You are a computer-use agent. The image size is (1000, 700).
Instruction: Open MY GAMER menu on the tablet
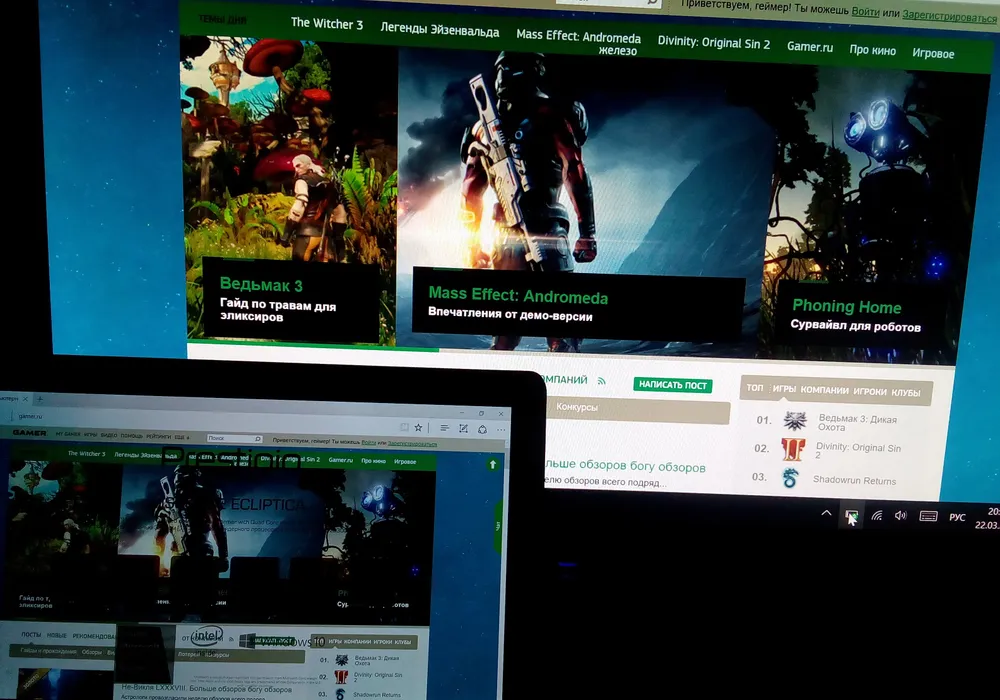point(68,434)
